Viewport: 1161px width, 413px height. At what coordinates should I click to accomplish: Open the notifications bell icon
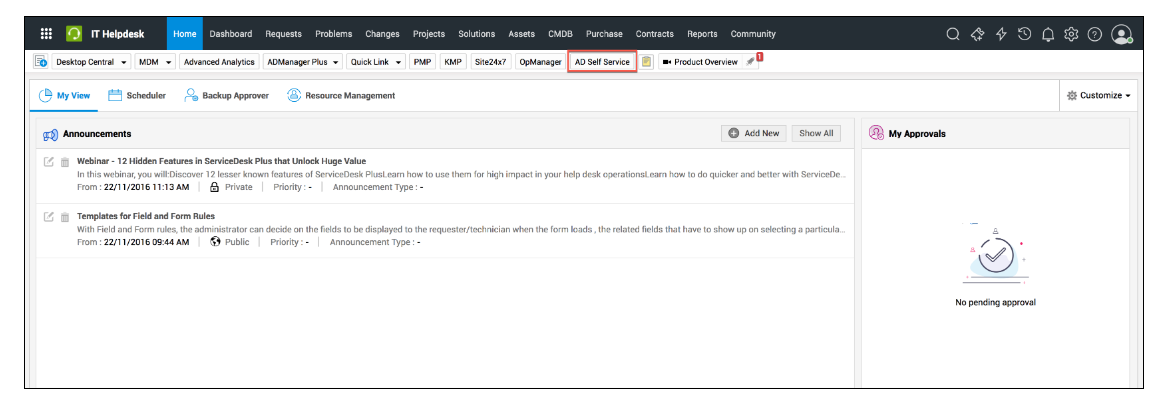click(x=1048, y=34)
